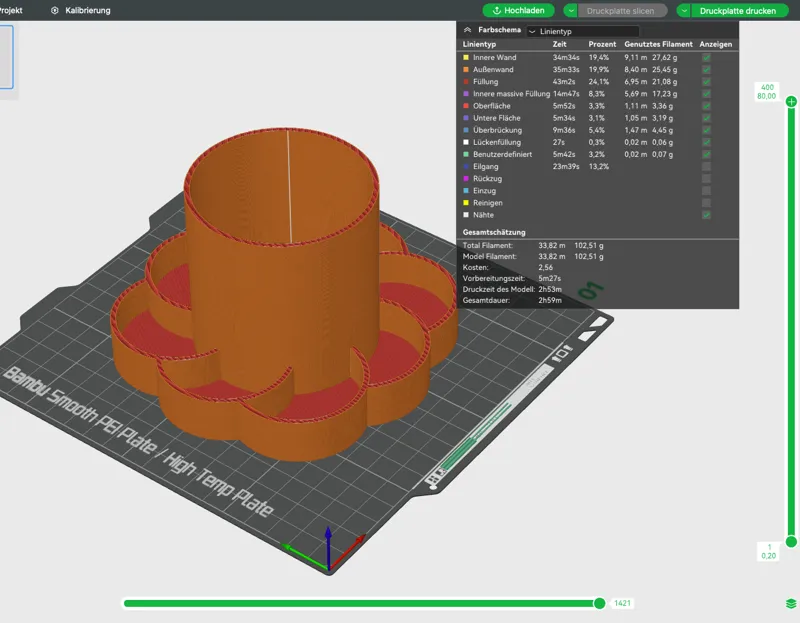Click the Kalibrierung gear icon
Screen dimensions: 800x623
coord(55,10)
